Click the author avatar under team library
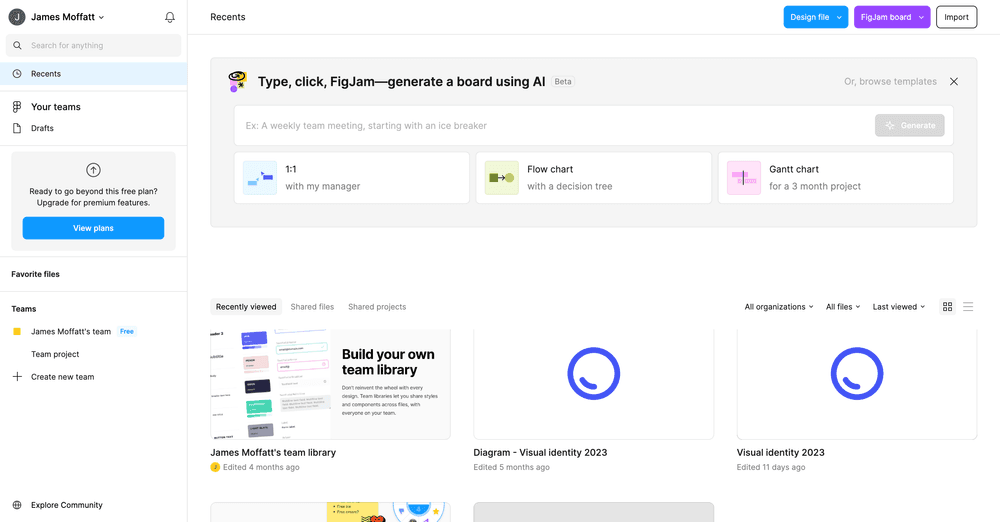1000x522 pixels. coord(215,467)
